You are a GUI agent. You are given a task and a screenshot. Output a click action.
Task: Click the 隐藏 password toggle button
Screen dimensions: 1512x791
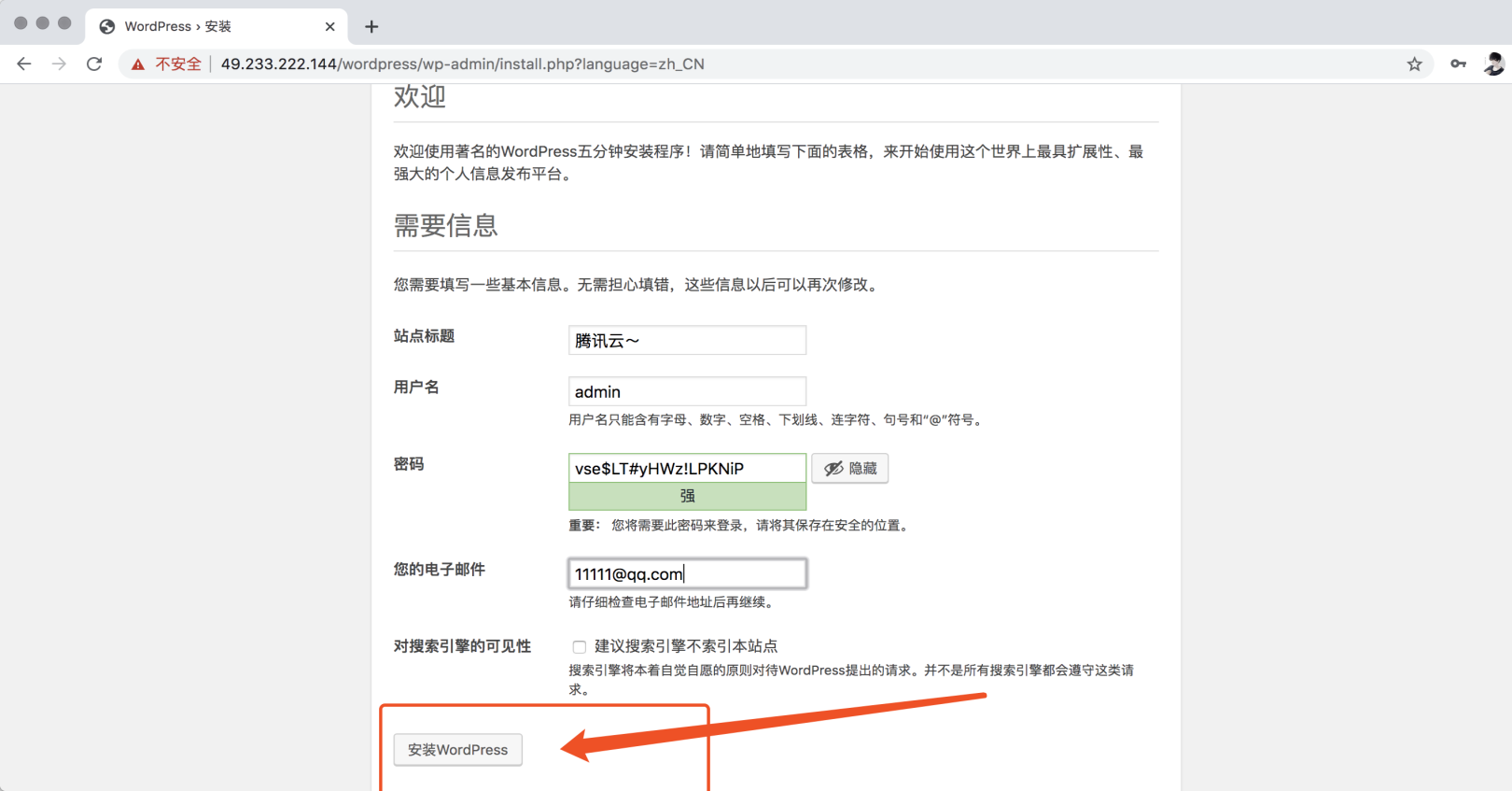click(x=850, y=468)
